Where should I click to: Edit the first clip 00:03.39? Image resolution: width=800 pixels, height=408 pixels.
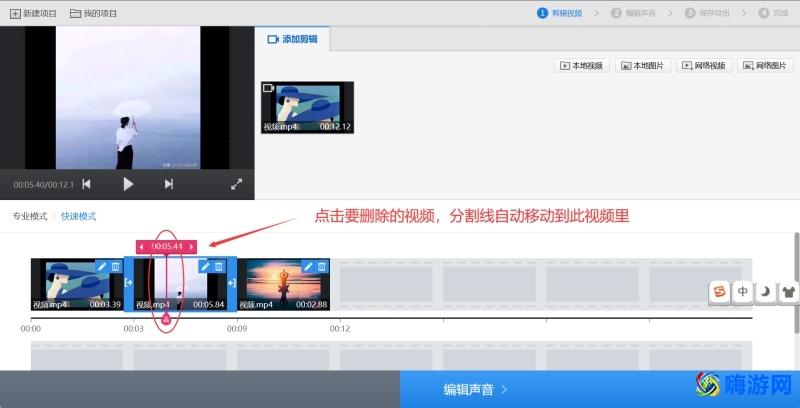[102, 266]
